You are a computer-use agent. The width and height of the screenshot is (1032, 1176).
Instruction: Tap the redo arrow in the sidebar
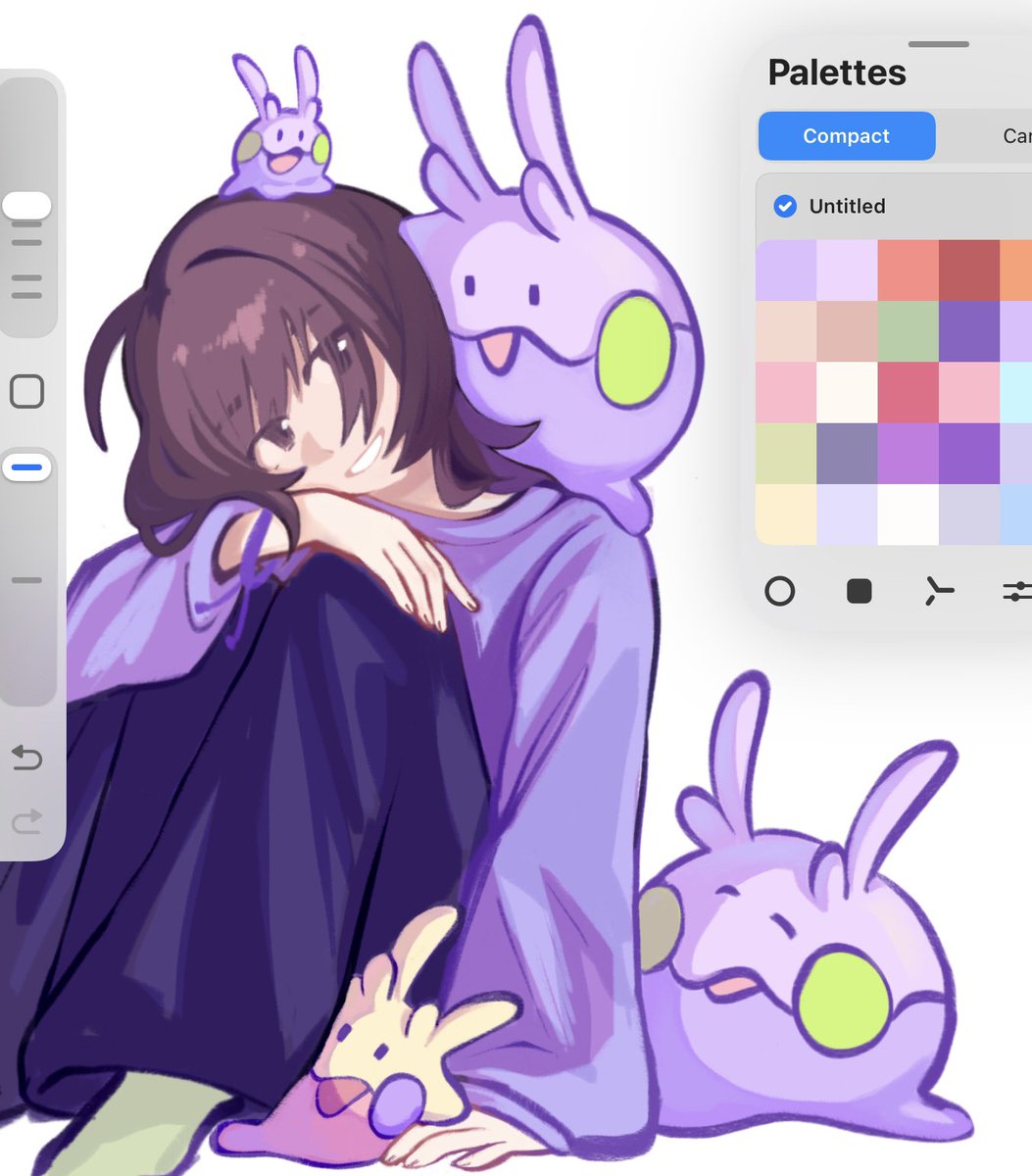(x=26, y=821)
